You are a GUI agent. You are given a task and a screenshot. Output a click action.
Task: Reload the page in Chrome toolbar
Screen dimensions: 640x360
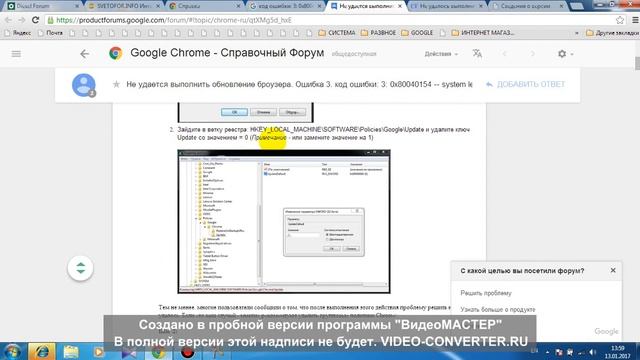36,20
